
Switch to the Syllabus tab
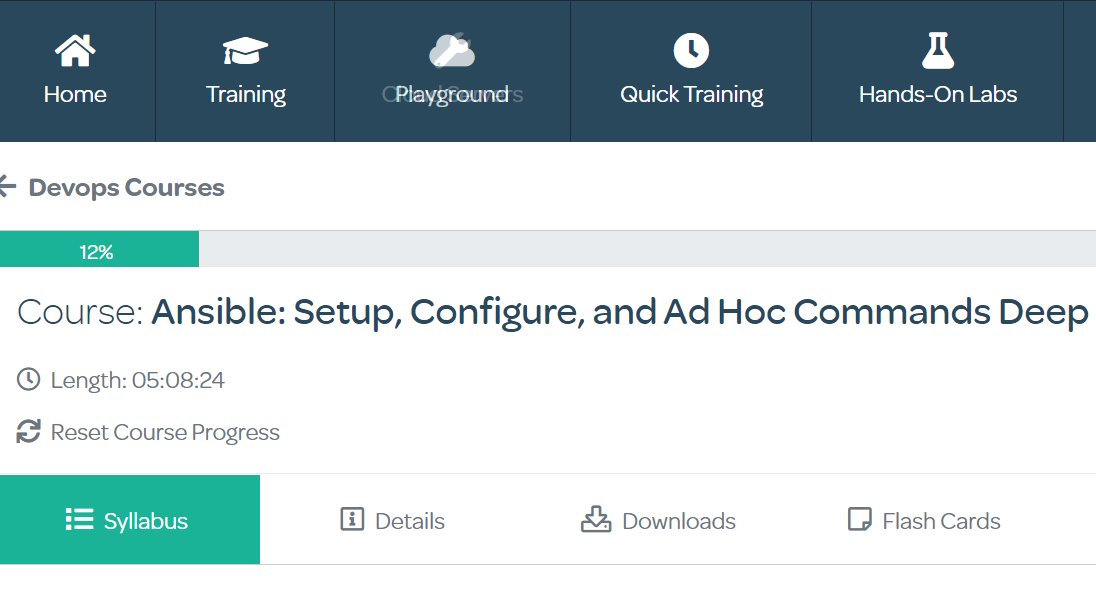click(130, 520)
